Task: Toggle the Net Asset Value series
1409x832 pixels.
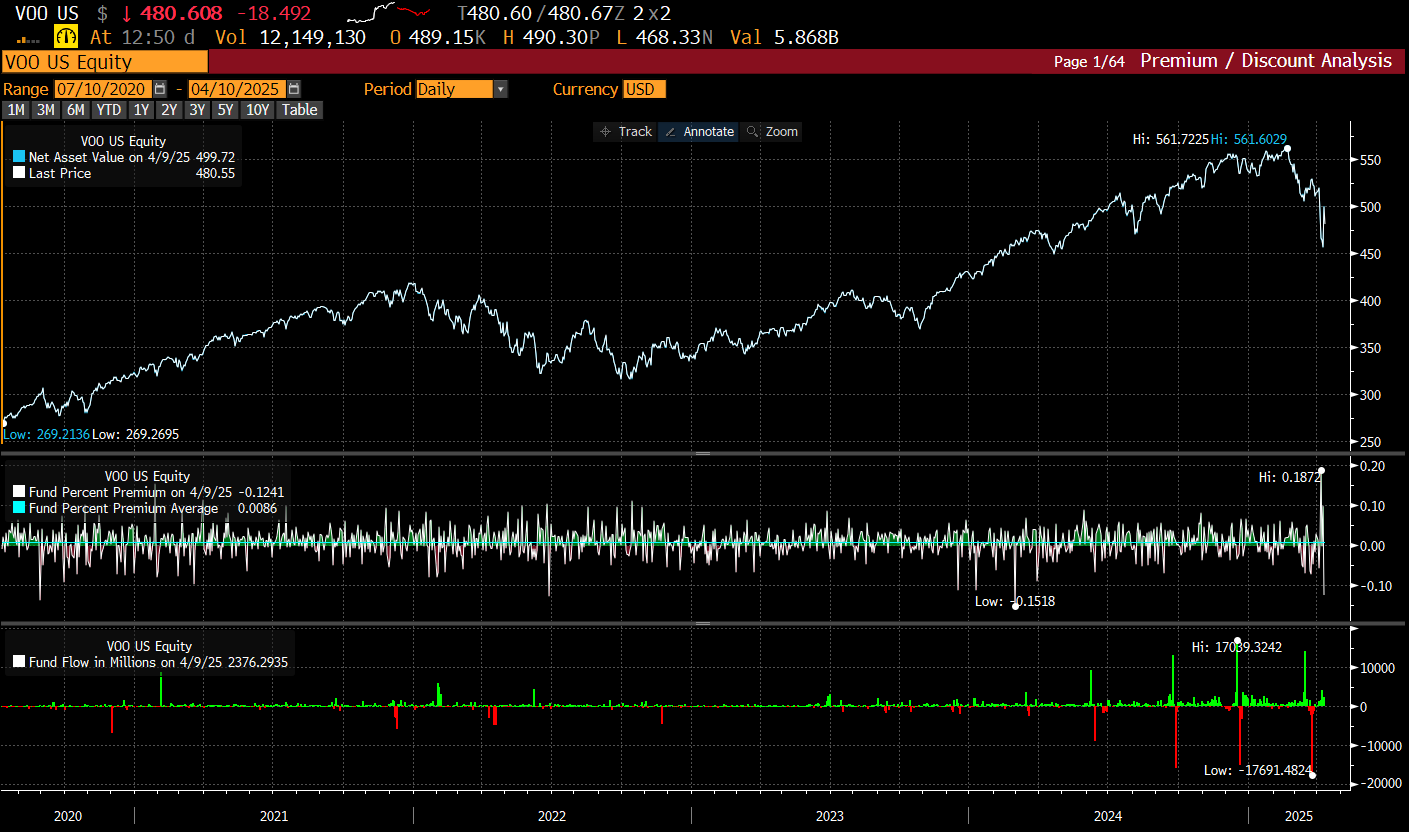Action: point(19,158)
